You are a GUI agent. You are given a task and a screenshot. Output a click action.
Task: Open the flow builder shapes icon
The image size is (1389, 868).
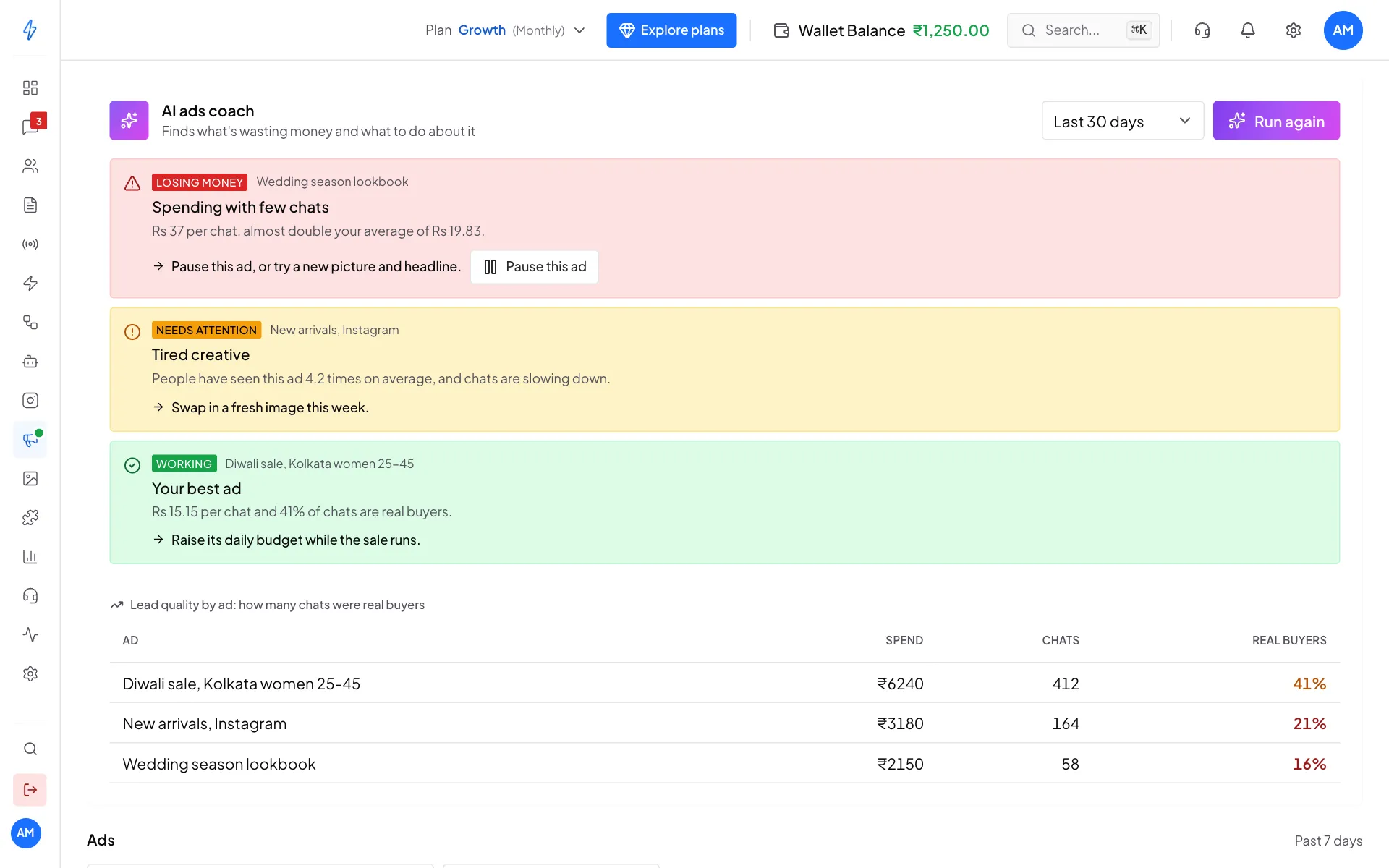(30, 322)
